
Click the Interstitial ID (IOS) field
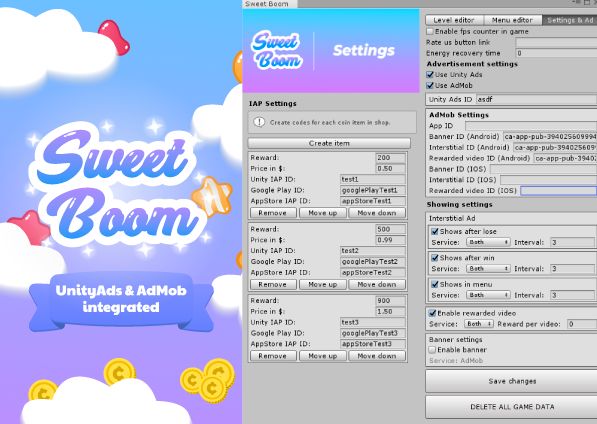[x=548, y=180]
